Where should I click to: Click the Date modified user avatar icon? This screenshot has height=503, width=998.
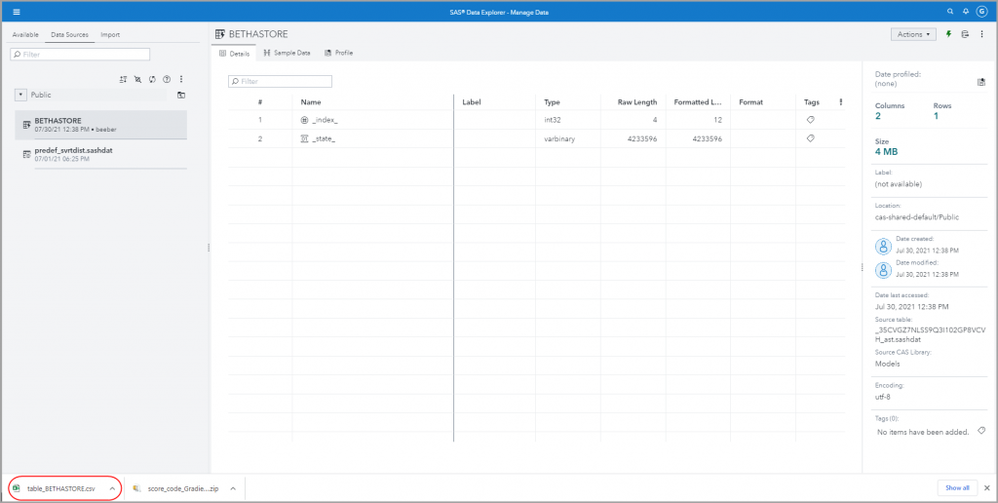pyautogui.click(x=883, y=270)
